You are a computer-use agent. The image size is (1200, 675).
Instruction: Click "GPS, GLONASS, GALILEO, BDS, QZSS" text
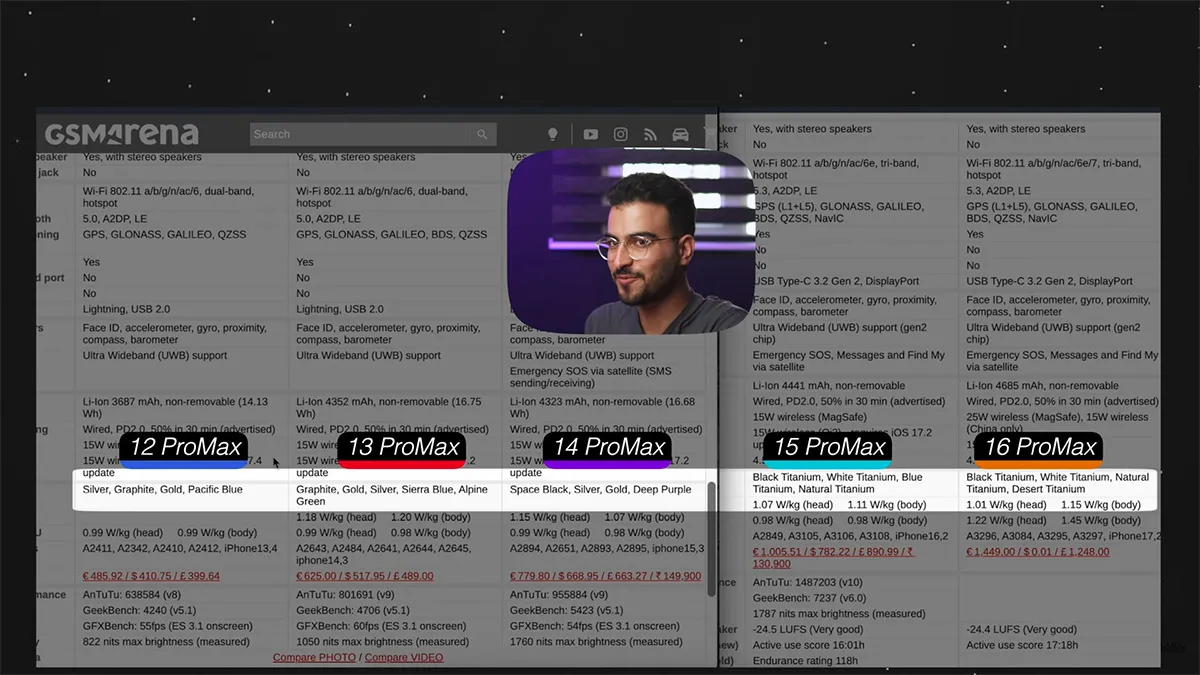pyautogui.click(x=392, y=235)
